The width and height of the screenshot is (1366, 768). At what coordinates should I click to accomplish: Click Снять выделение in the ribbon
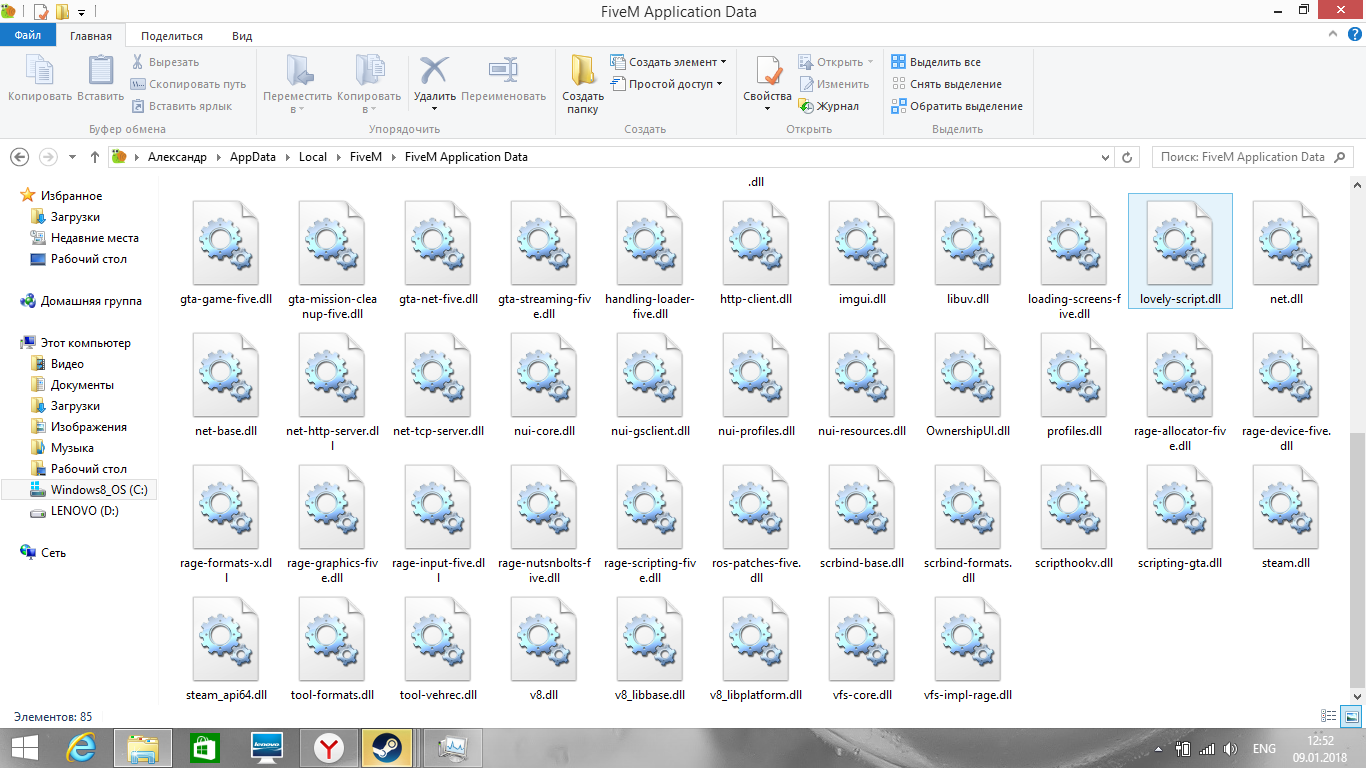click(946, 84)
